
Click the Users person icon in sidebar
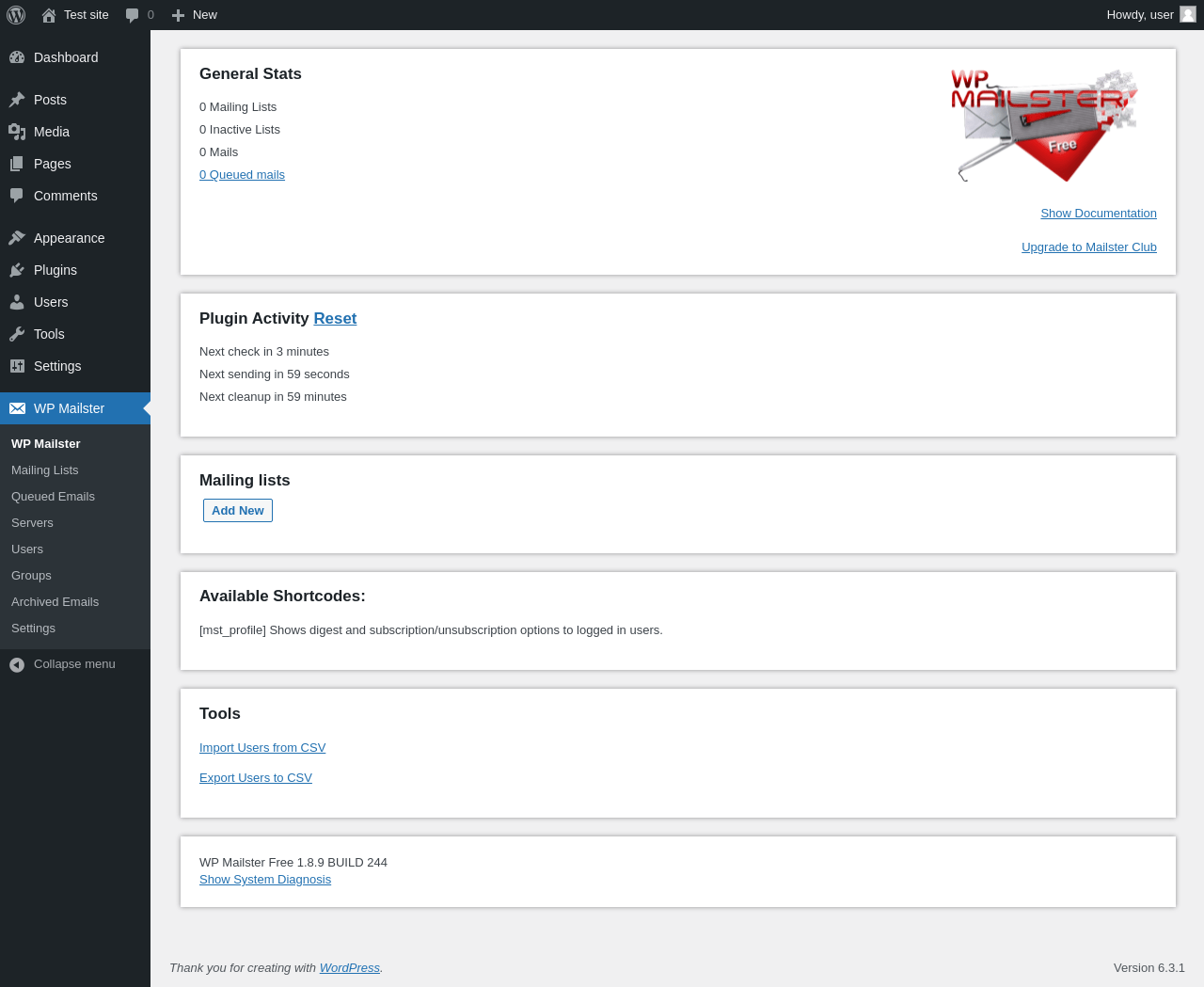(17, 302)
